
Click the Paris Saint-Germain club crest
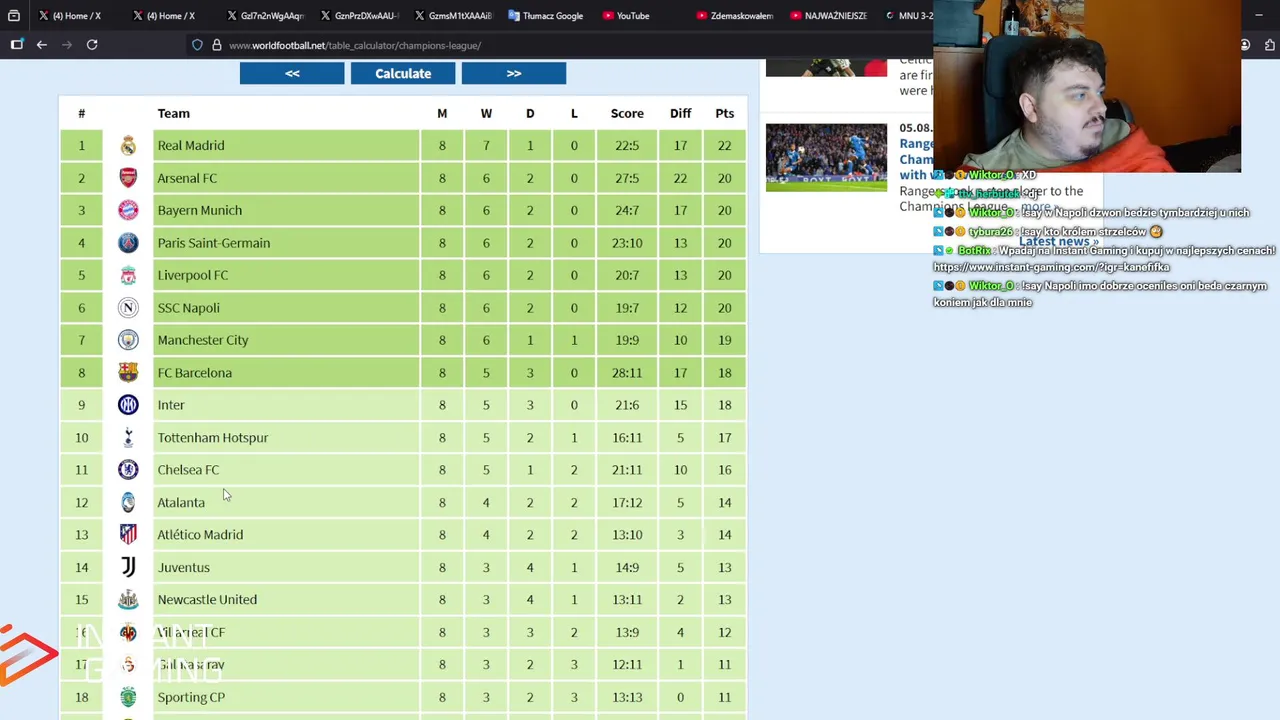coord(128,243)
